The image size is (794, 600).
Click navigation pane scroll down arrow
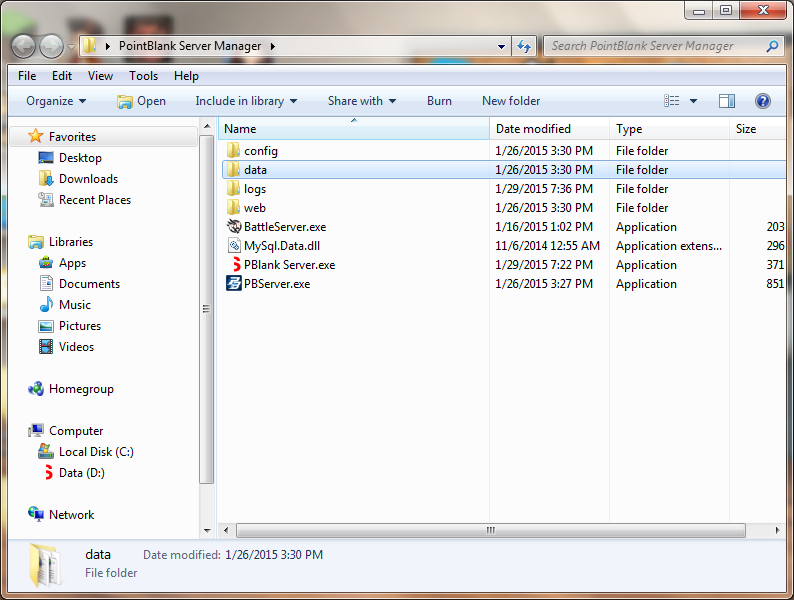pos(207,530)
